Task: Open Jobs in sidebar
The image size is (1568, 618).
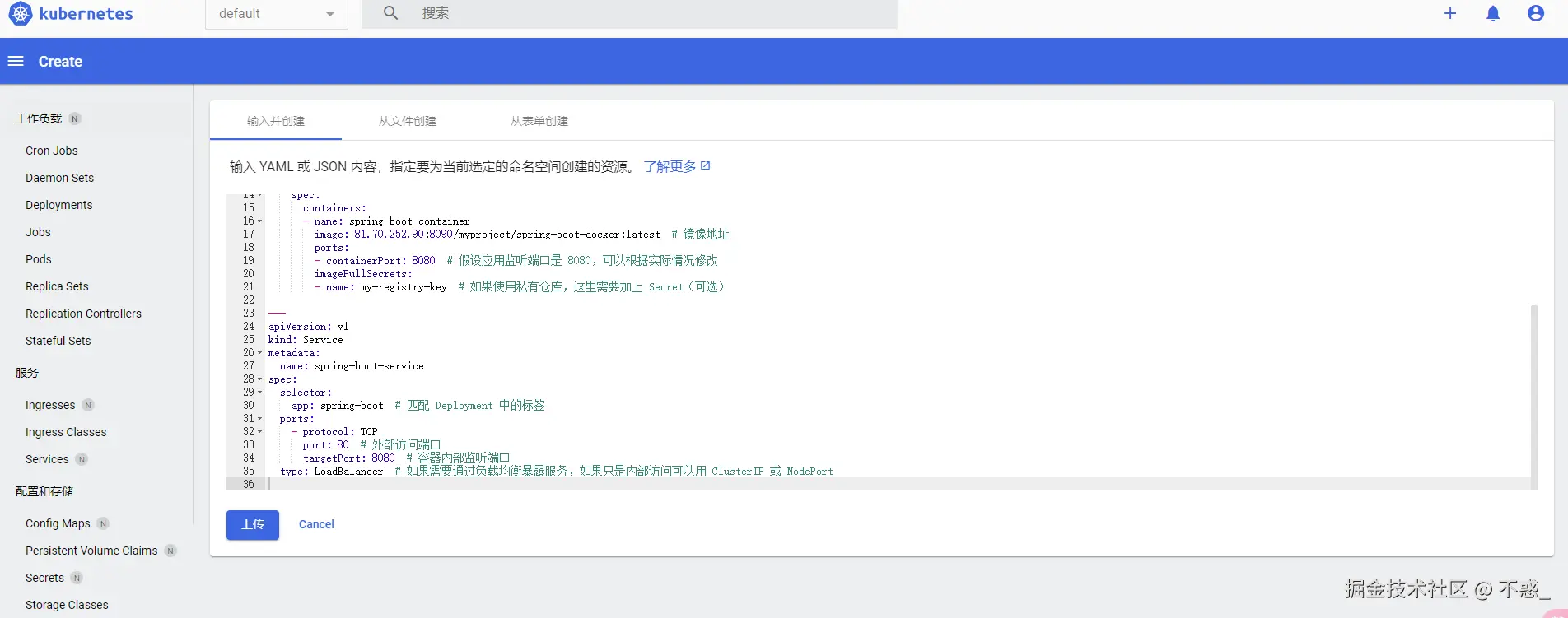Action: point(38,232)
